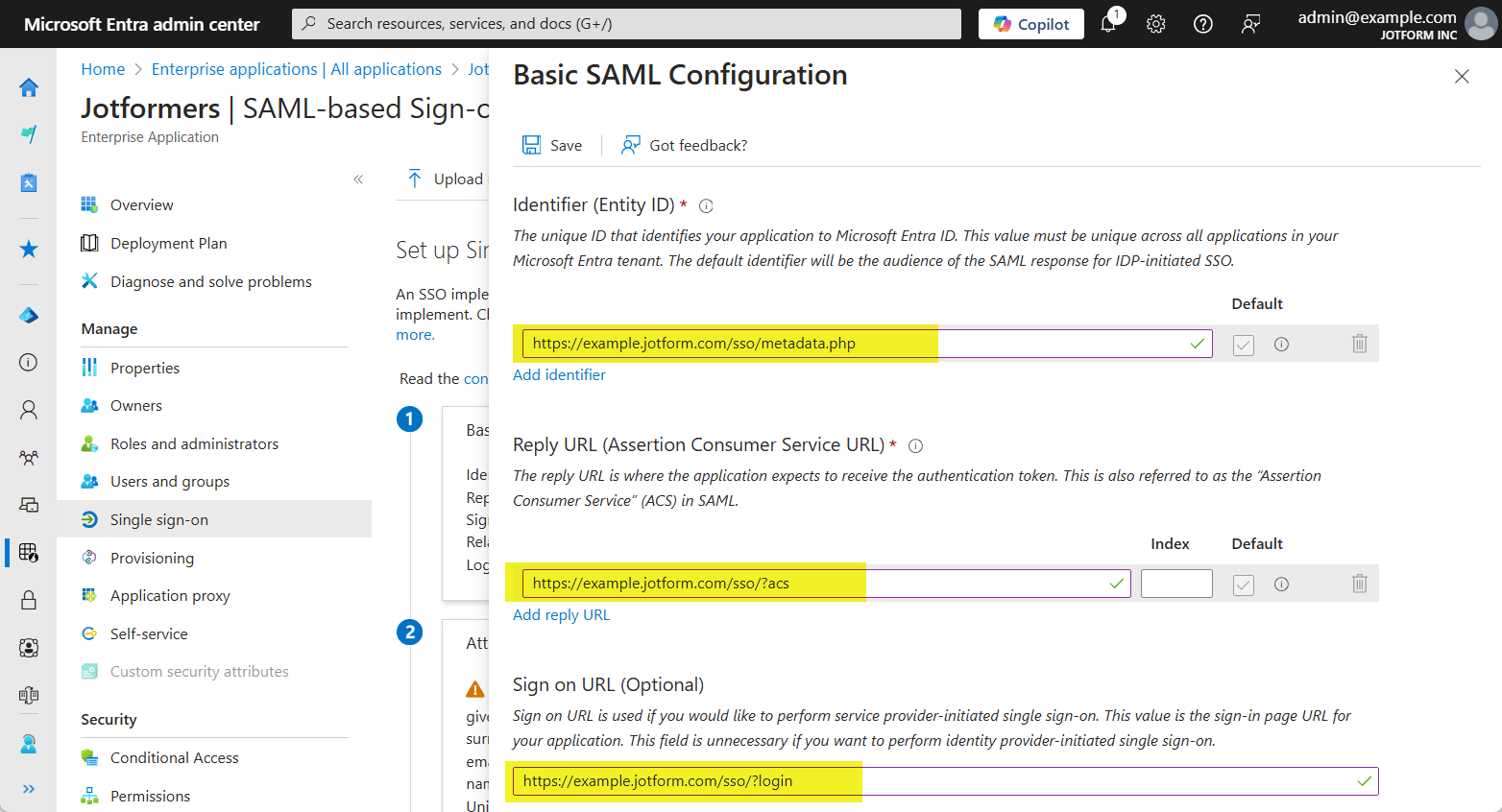
Task: Open the applications grid icon in the left rail
Action: tap(29, 552)
